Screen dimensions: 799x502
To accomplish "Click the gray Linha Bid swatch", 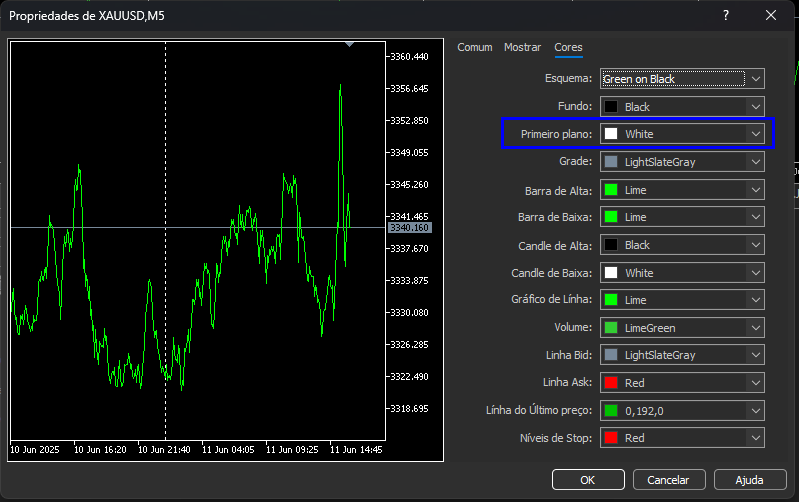I will point(611,355).
